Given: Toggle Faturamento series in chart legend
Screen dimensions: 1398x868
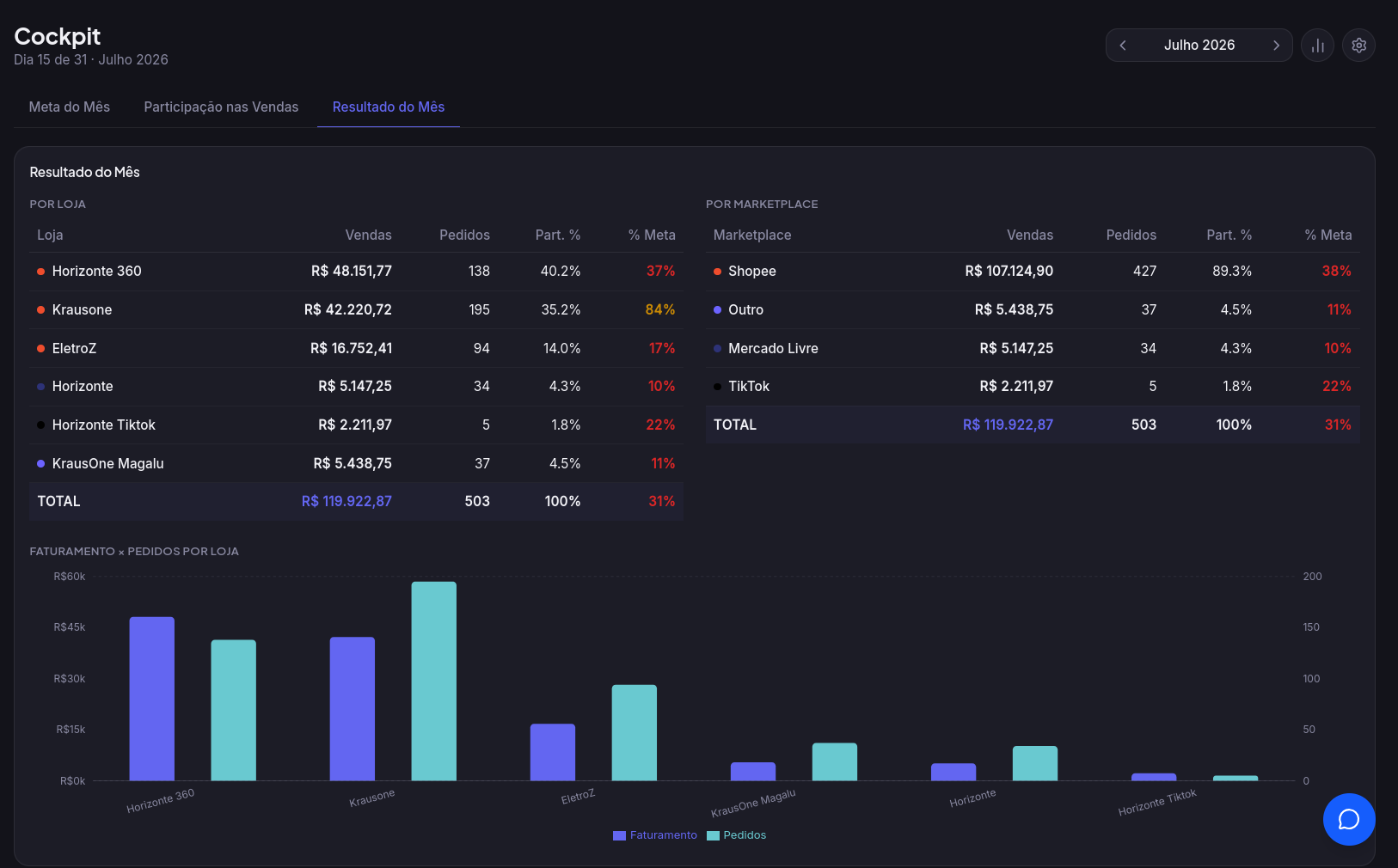Looking at the screenshot, I should tap(655, 835).
